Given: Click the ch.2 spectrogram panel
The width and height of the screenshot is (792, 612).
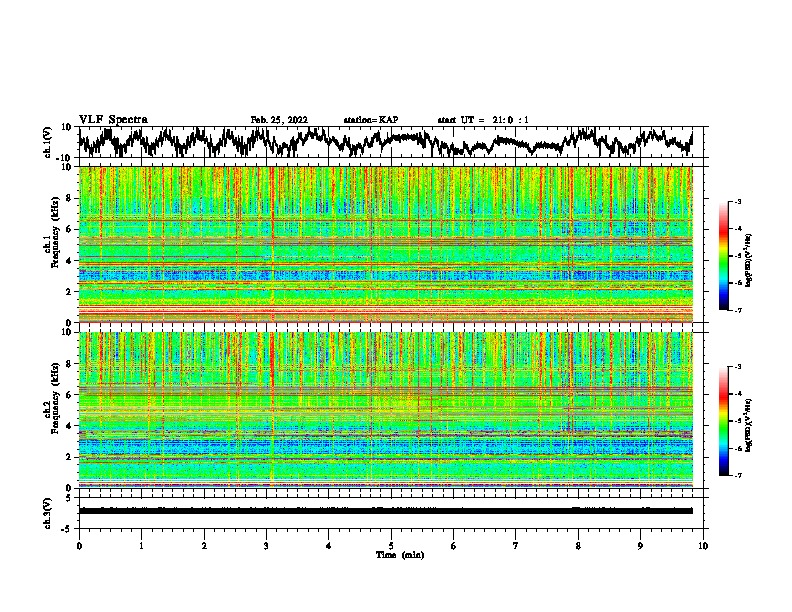Looking at the screenshot, I should (386, 410).
